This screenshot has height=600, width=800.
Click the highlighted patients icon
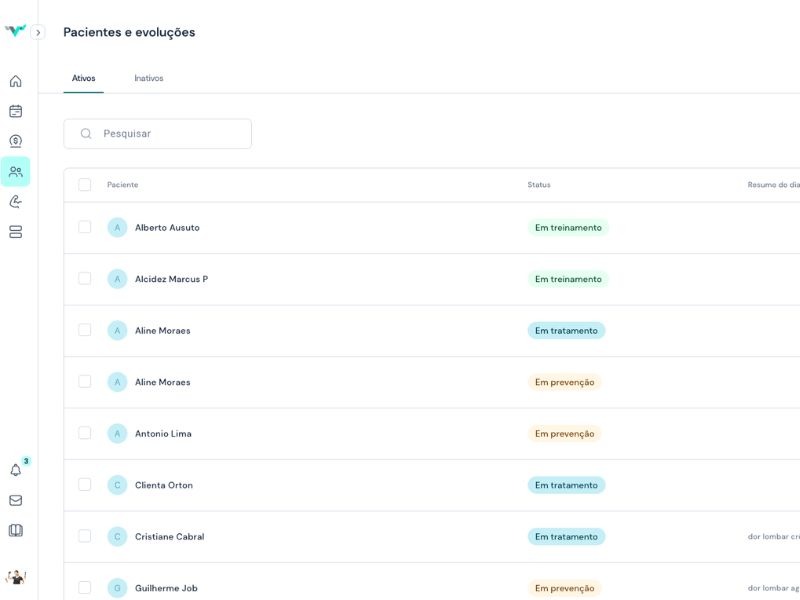click(x=15, y=171)
